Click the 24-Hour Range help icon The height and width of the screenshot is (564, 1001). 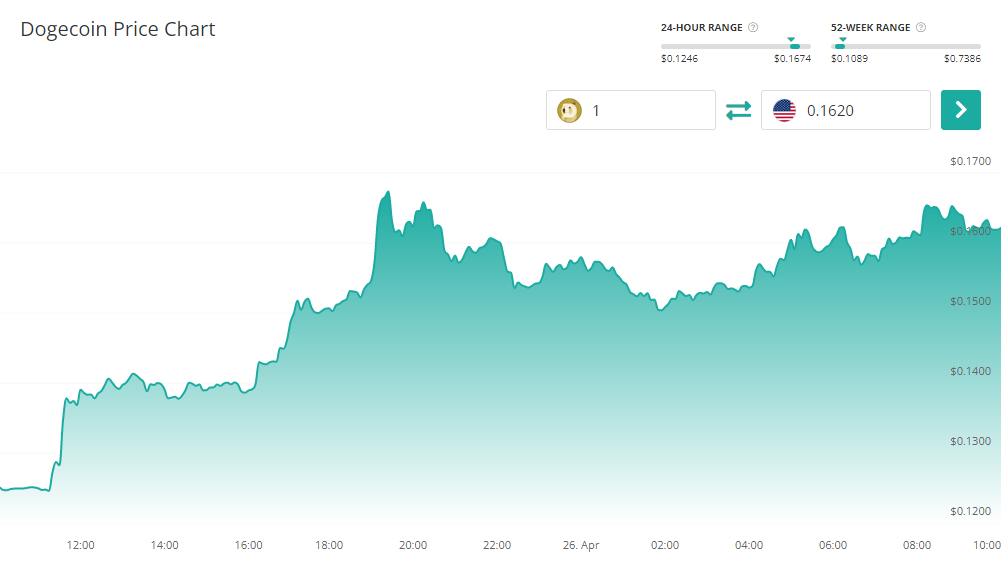(x=753, y=28)
